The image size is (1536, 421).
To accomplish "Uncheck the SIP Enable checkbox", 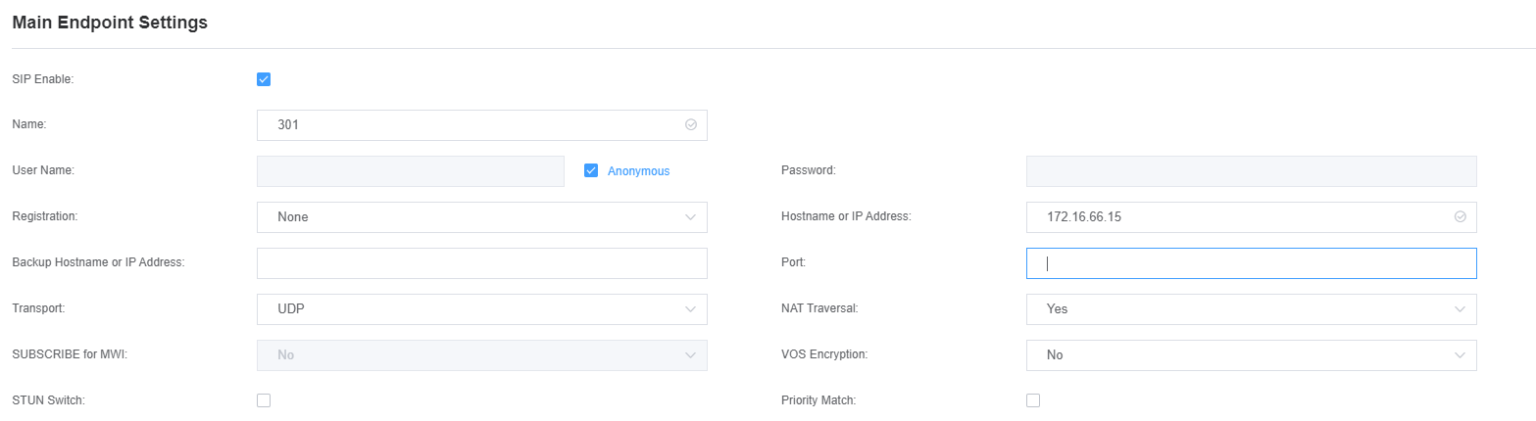I will [264, 79].
